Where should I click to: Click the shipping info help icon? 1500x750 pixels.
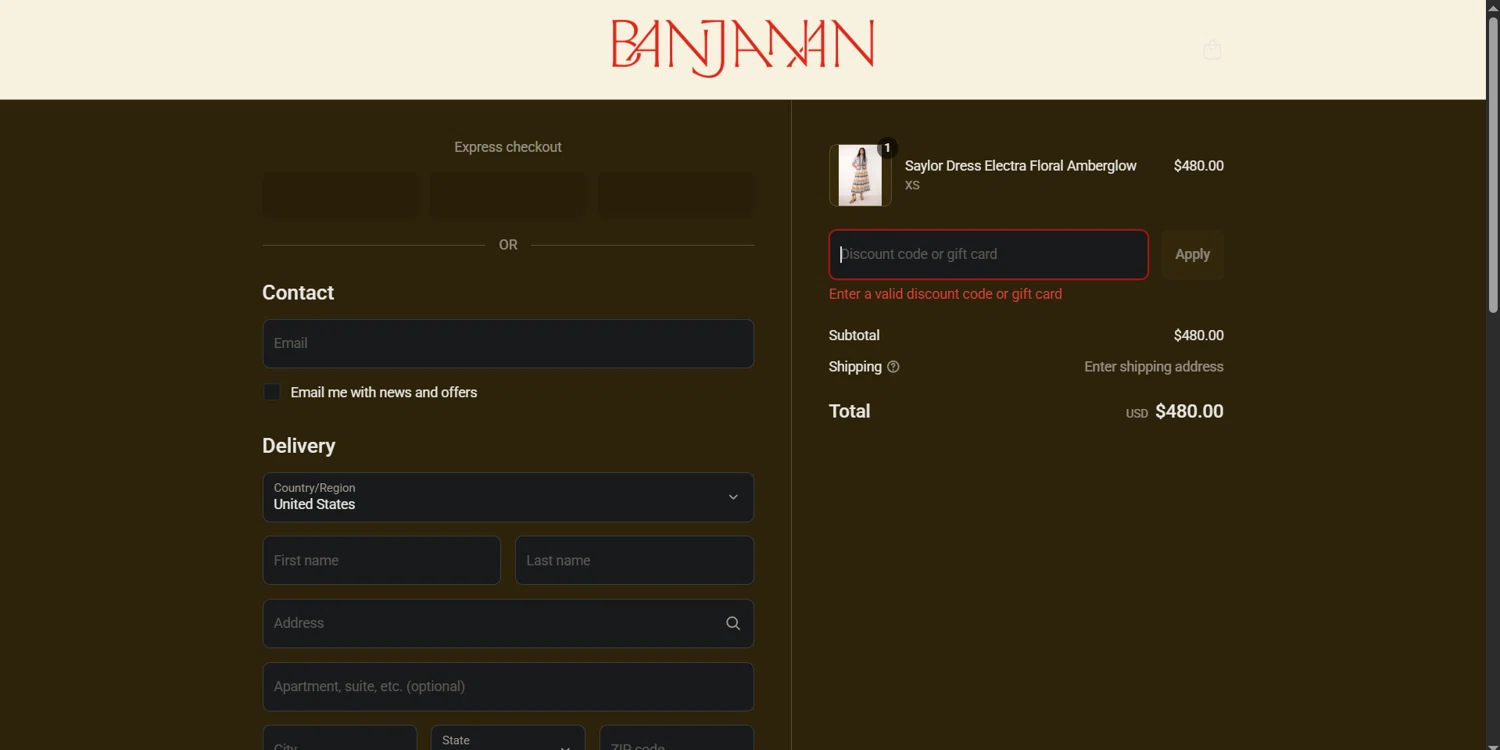tap(893, 367)
